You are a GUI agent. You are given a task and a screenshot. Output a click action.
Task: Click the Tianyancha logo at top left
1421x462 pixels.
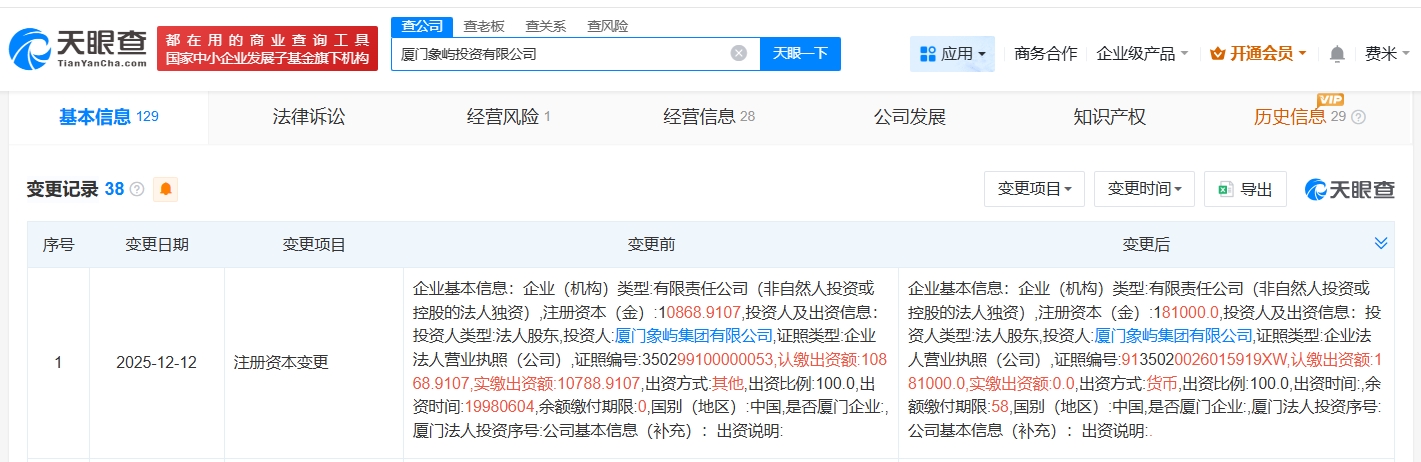coord(78,48)
